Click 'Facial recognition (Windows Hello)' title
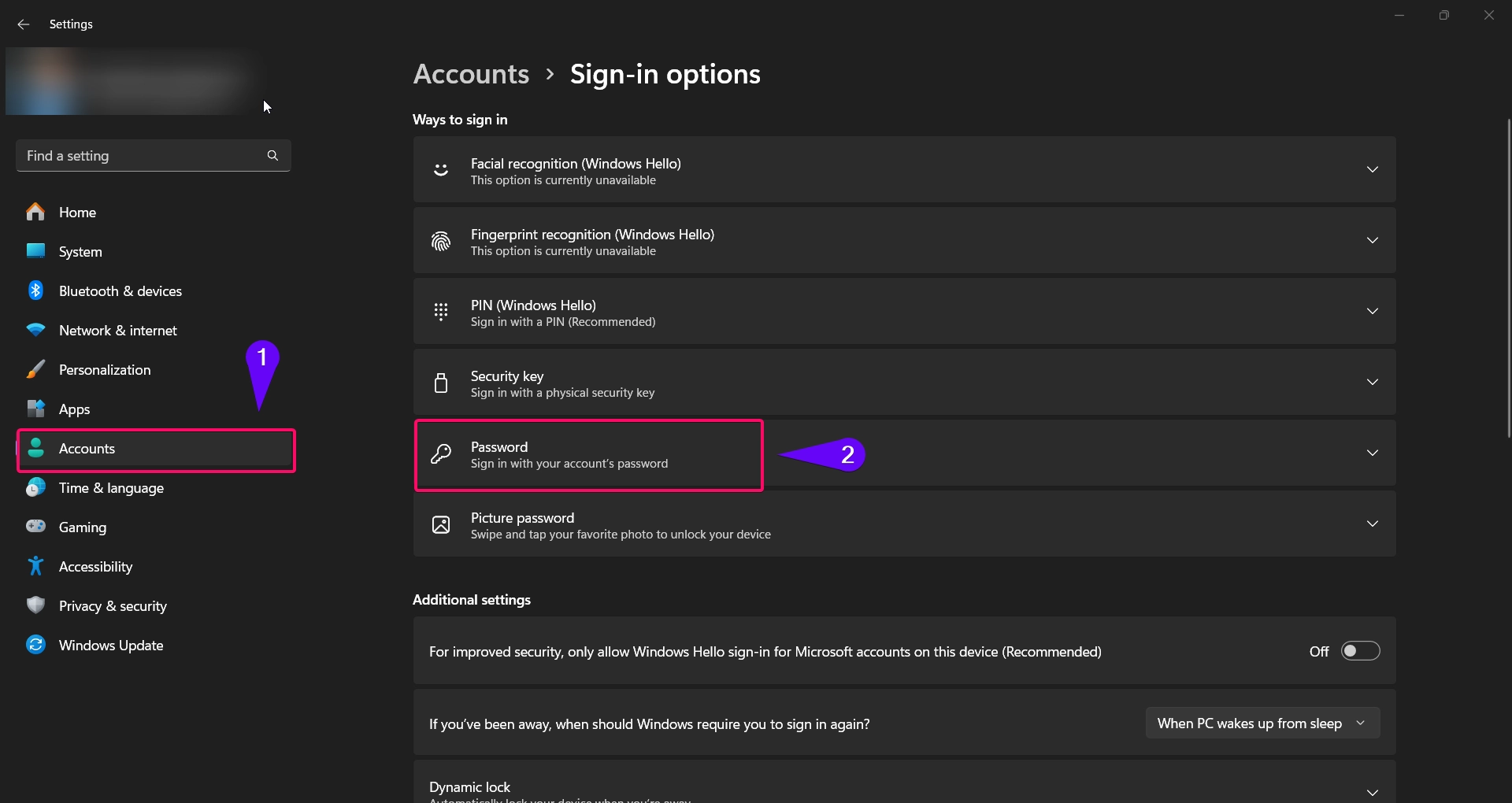Image resolution: width=1512 pixels, height=803 pixels. (576, 163)
